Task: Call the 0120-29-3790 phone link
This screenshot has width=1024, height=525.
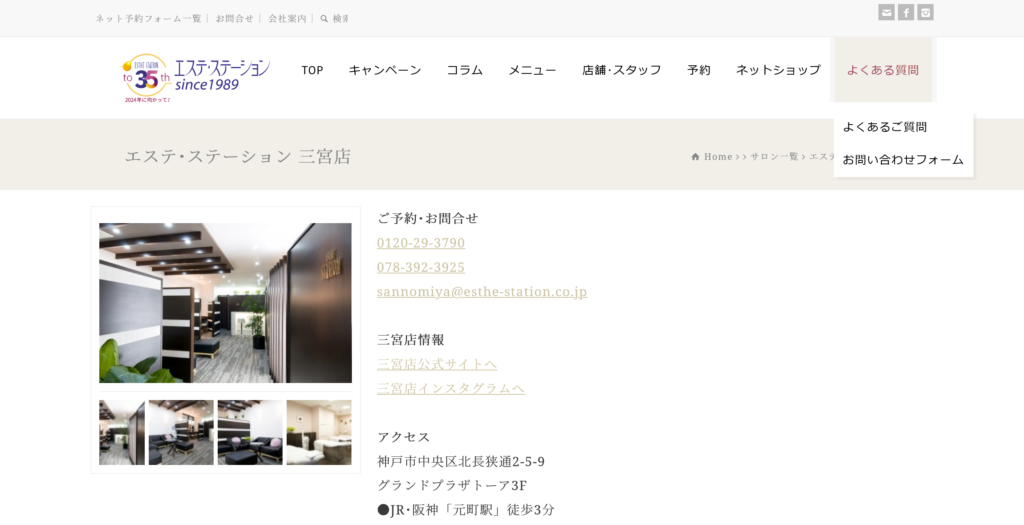Action: (x=421, y=243)
